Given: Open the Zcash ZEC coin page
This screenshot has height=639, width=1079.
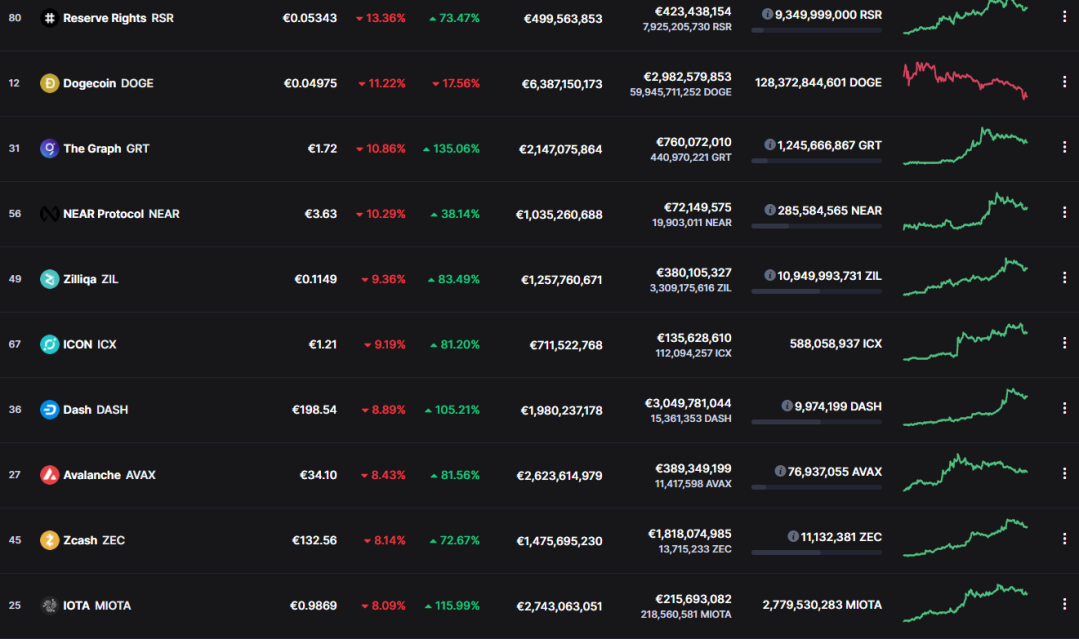Looking at the screenshot, I should click(94, 540).
